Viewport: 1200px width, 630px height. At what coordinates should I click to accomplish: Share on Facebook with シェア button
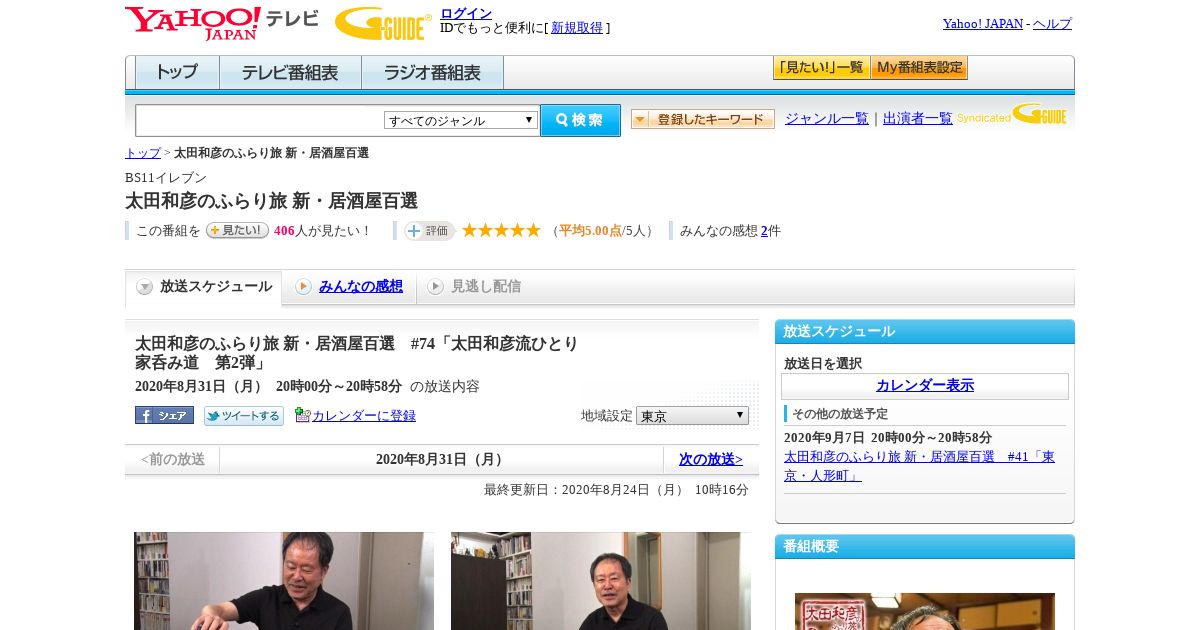coord(164,415)
